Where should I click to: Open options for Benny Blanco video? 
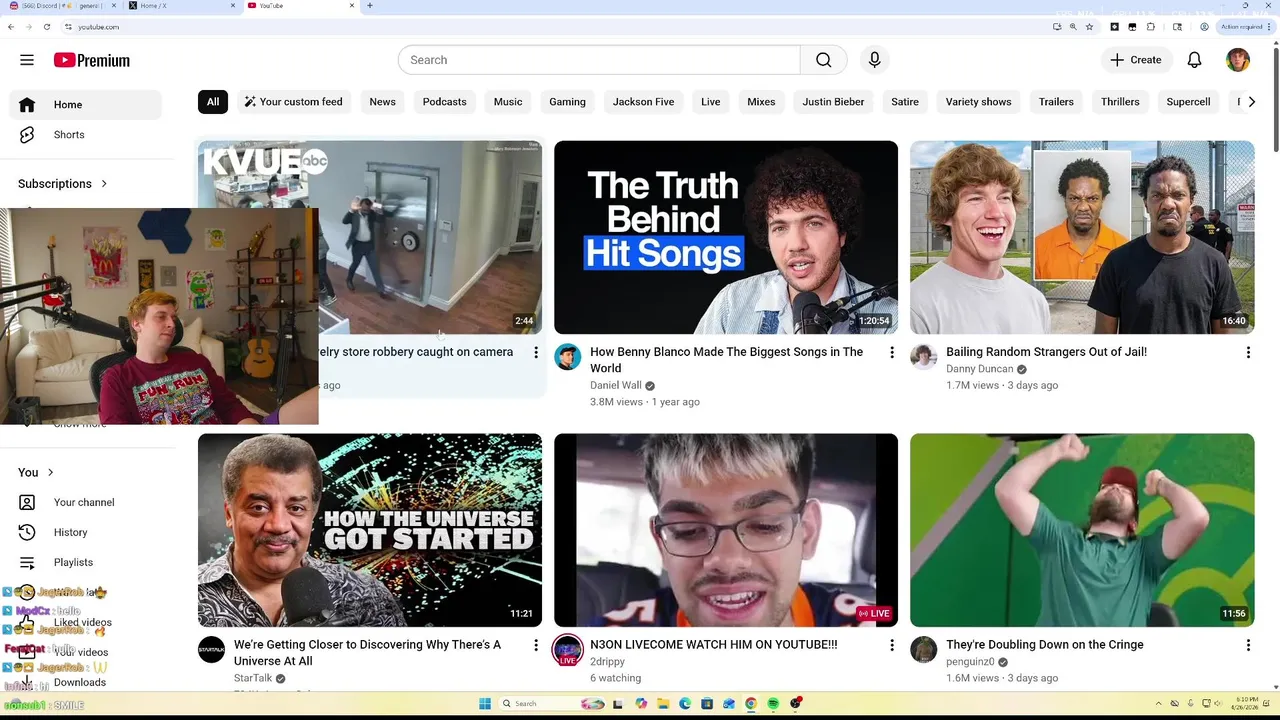pyautogui.click(x=892, y=353)
